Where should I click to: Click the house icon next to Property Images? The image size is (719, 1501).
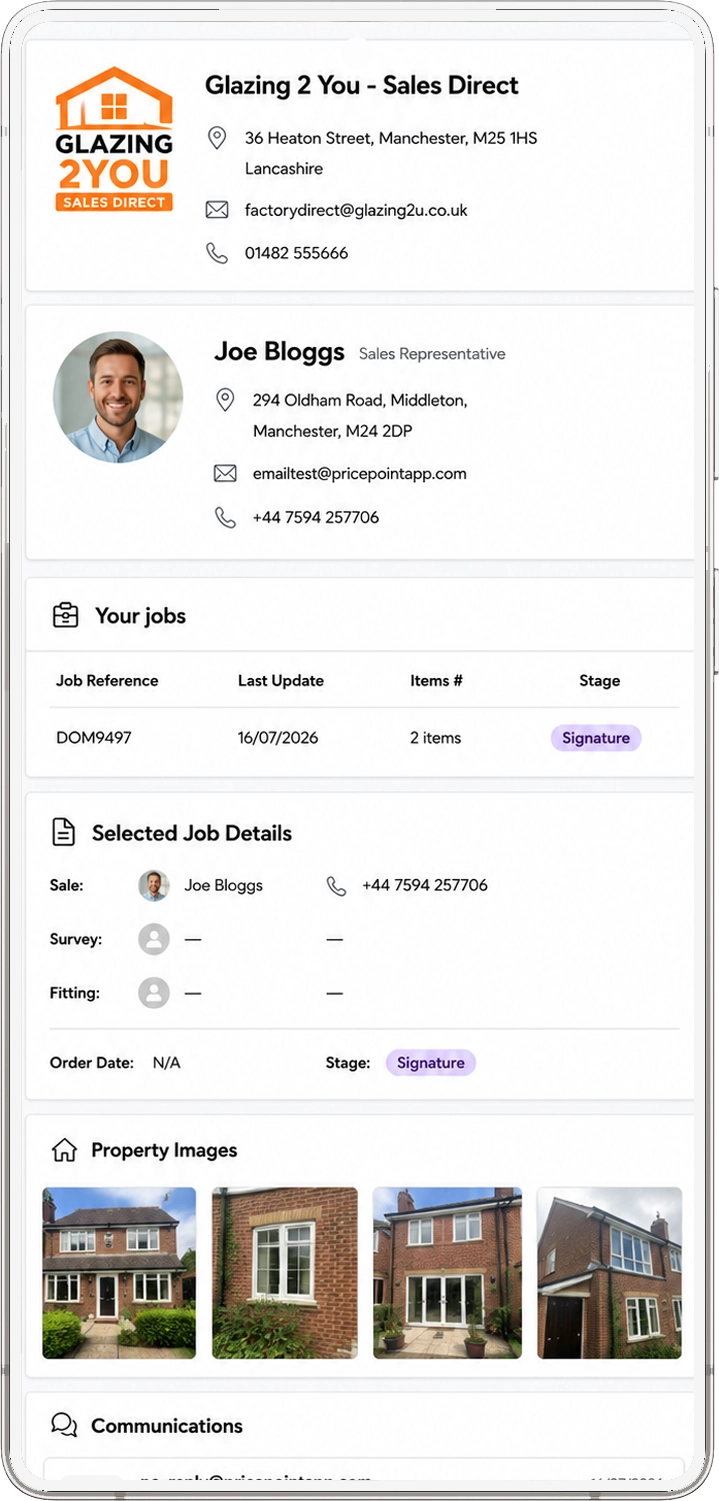[x=64, y=1150]
